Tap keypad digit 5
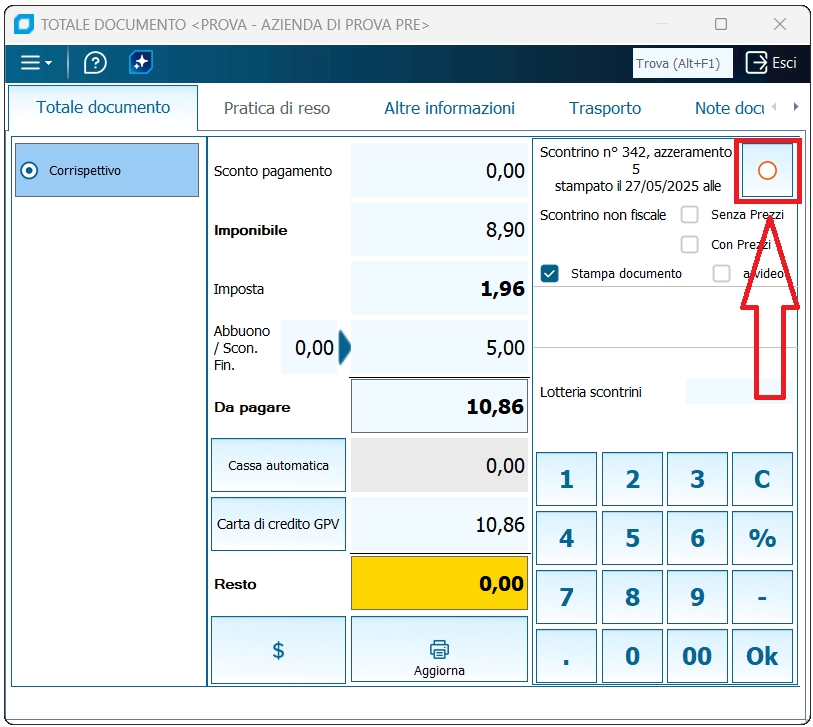Screen dimensions: 813x727 click(x=632, y=538)
